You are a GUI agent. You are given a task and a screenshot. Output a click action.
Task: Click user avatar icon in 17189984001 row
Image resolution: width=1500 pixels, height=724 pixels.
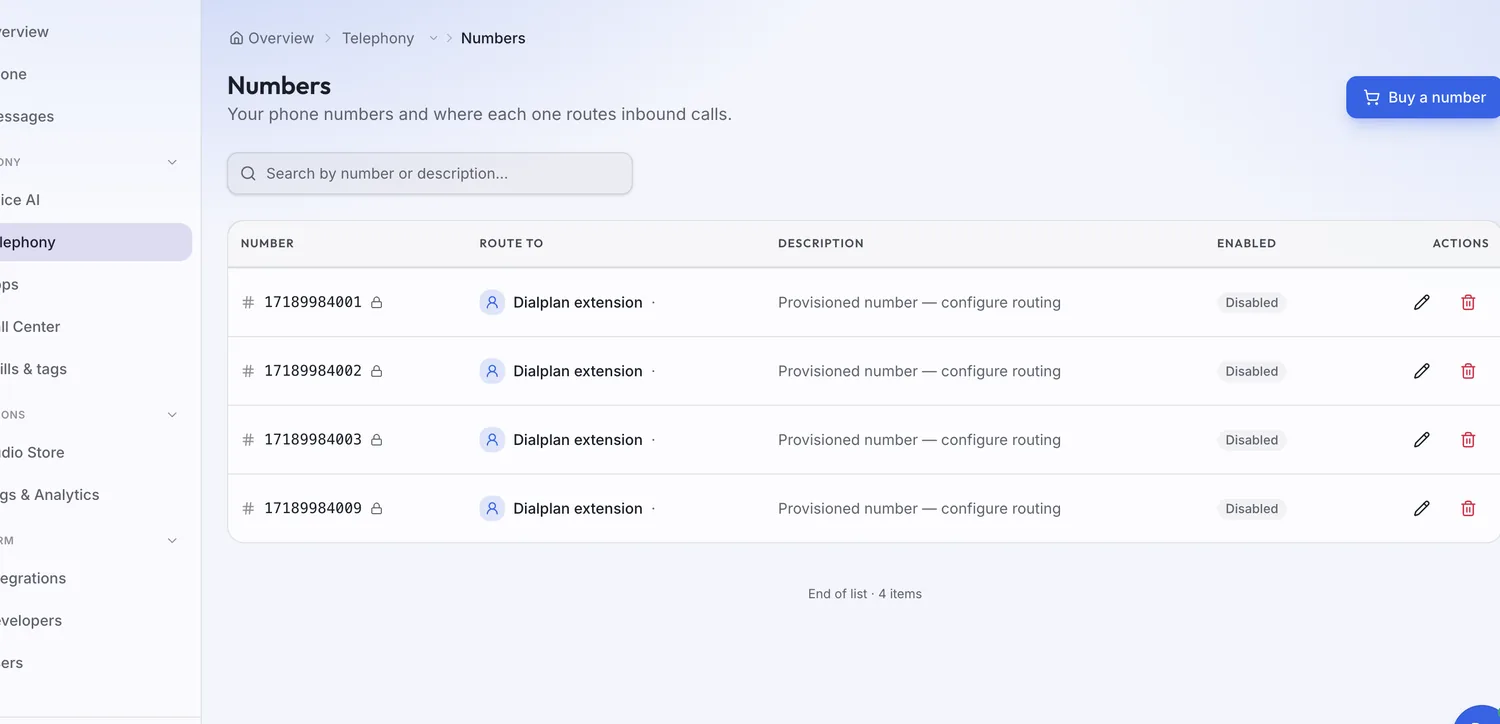pos(492,302)
